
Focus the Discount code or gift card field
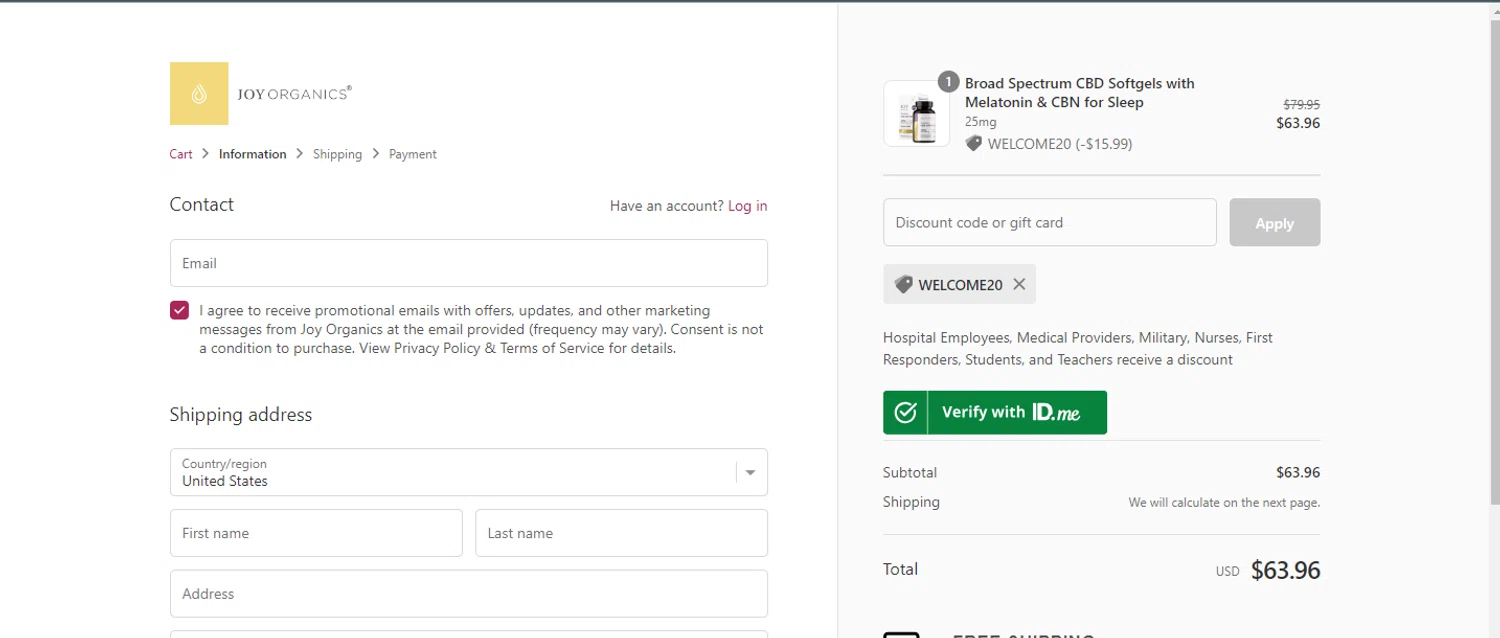(1050, 222)
